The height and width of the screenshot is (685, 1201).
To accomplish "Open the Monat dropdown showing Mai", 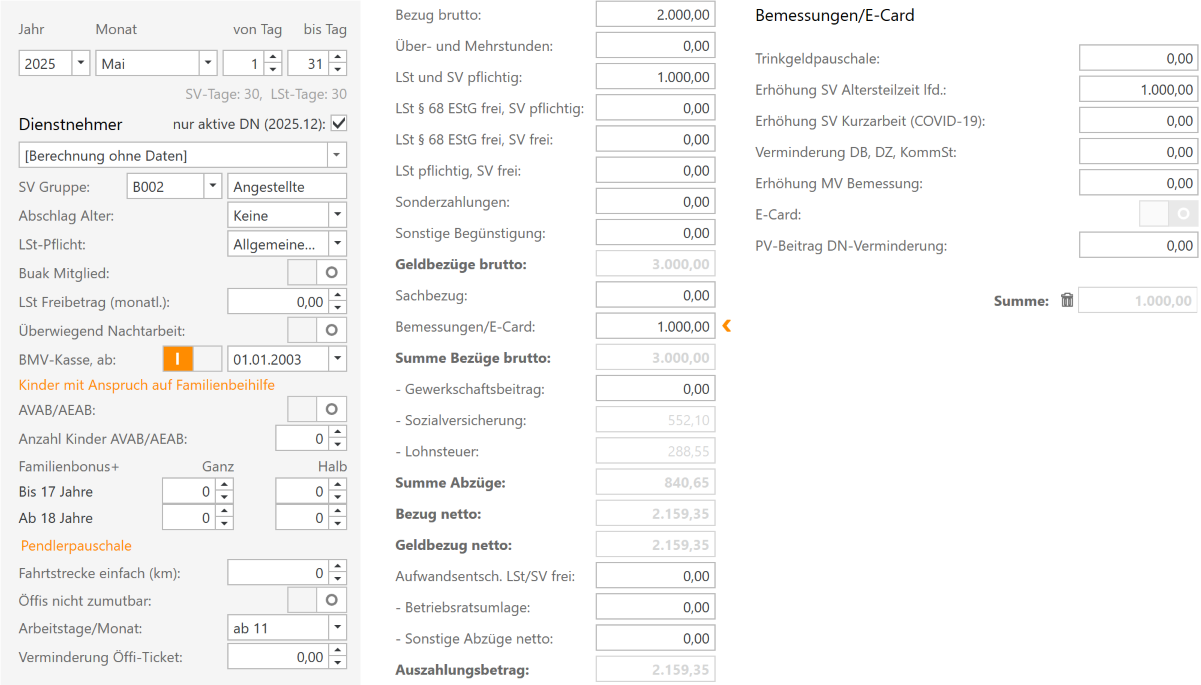I will (208, 62).
